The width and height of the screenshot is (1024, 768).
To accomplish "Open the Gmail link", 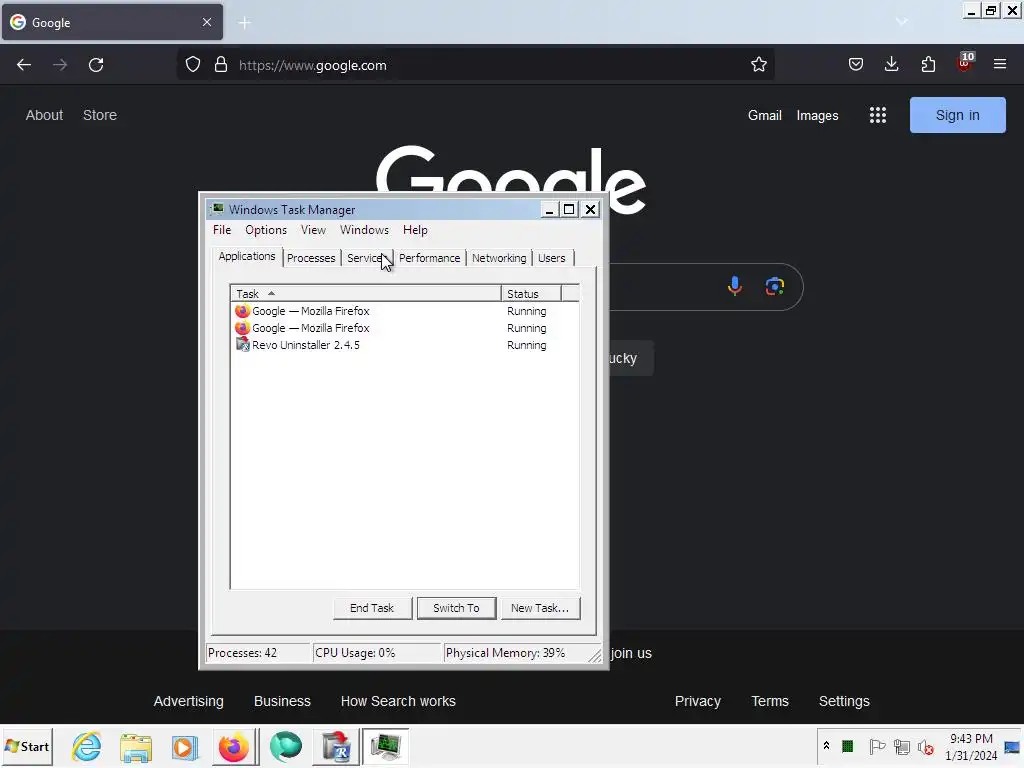I will point(765,116).
